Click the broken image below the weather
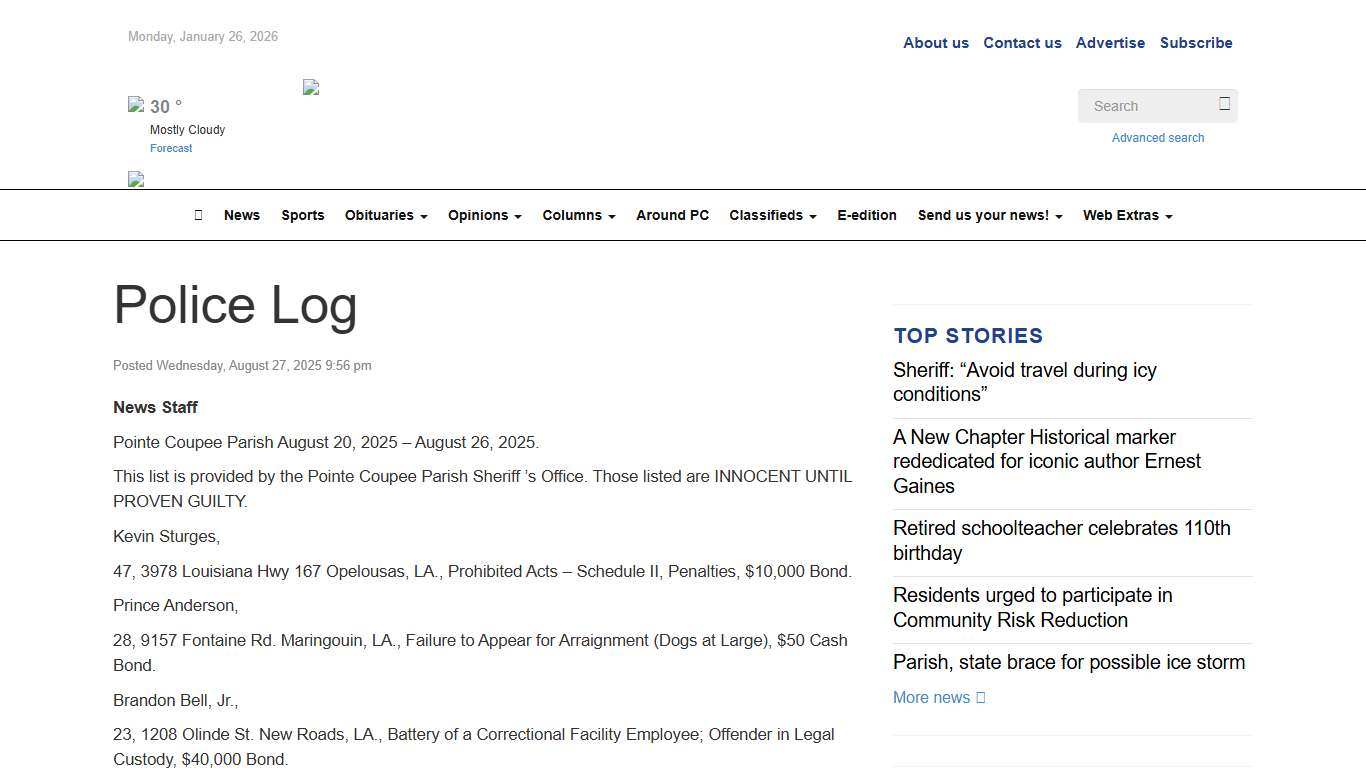The image size is (1366, 768). point(136,180)
